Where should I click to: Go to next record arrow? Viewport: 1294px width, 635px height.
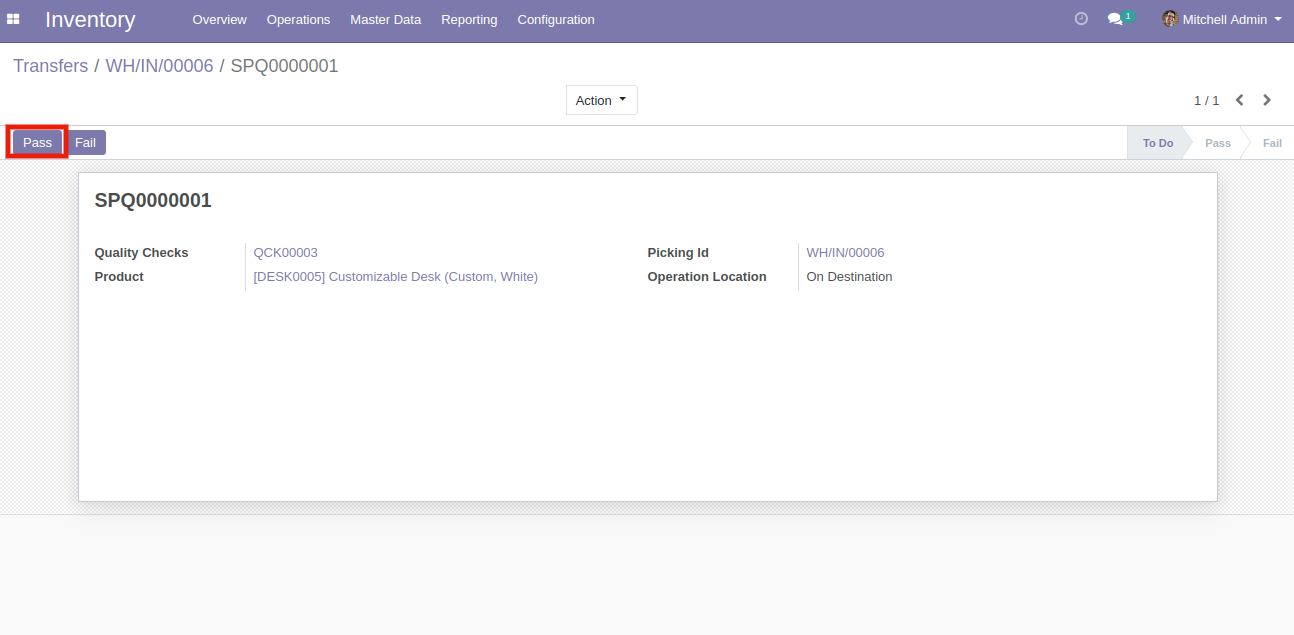(1267, 100)
